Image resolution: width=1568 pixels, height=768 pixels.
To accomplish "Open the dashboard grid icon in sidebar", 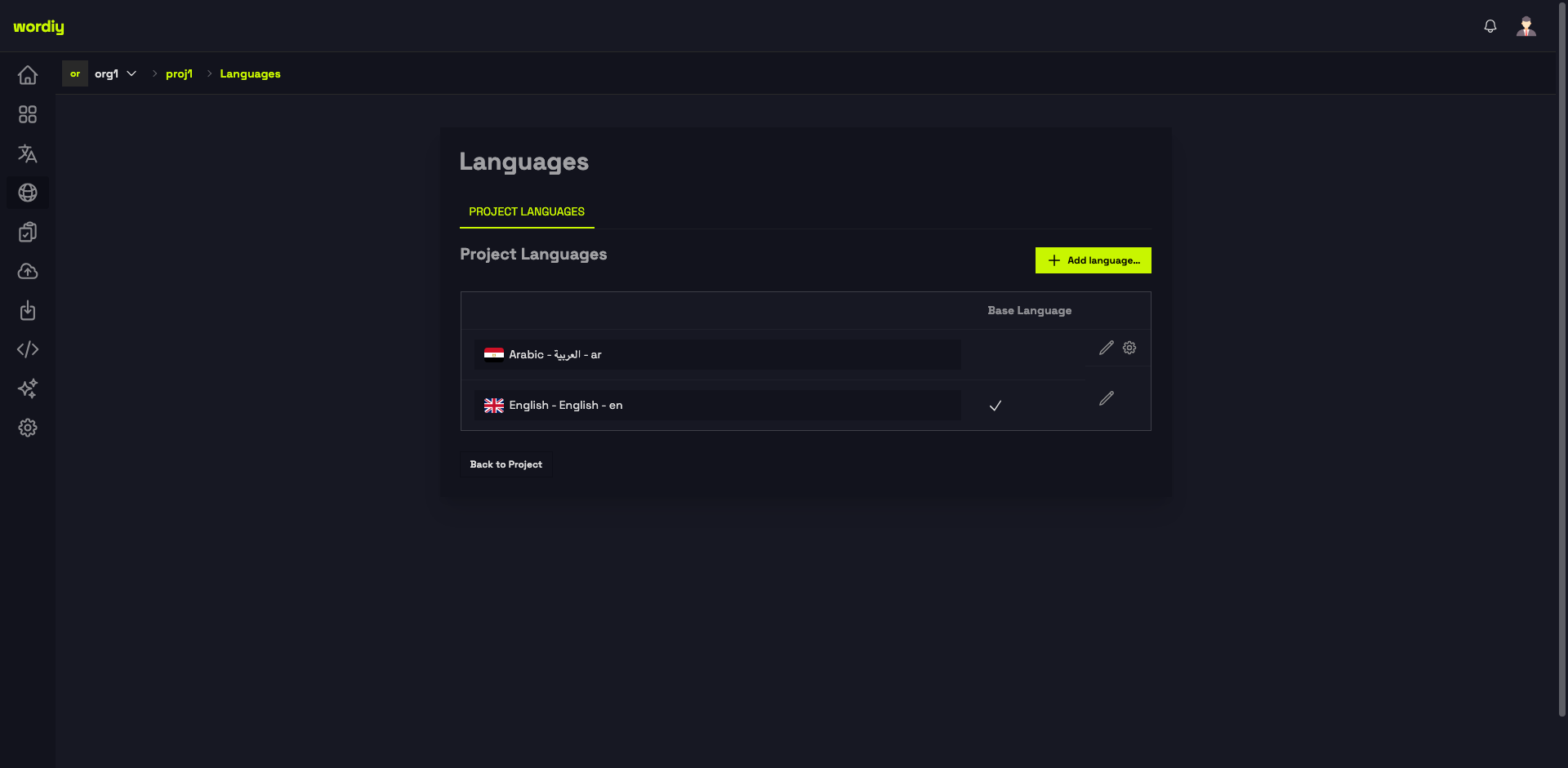I will click(28, 114).
